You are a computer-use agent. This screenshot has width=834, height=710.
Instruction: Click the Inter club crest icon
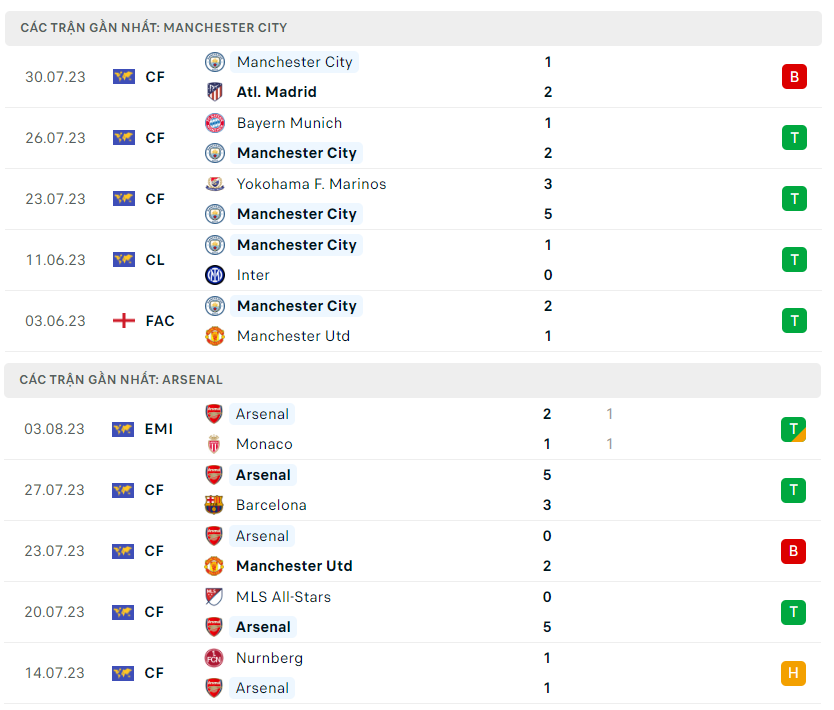(x=215, y=275)
